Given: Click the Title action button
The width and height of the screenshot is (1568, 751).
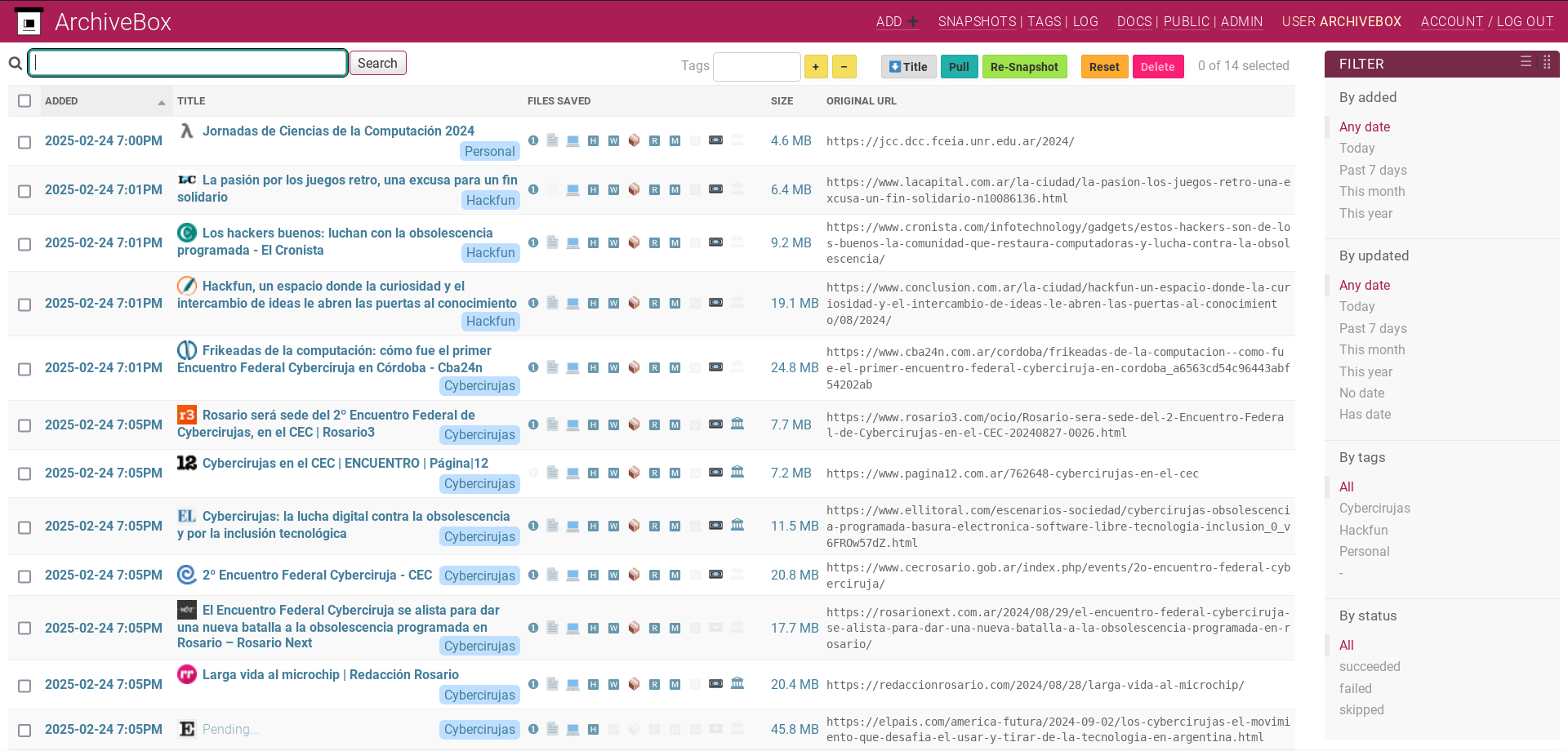Looking at the screenshot, I should pyautogui.click(x=908, y=67).
